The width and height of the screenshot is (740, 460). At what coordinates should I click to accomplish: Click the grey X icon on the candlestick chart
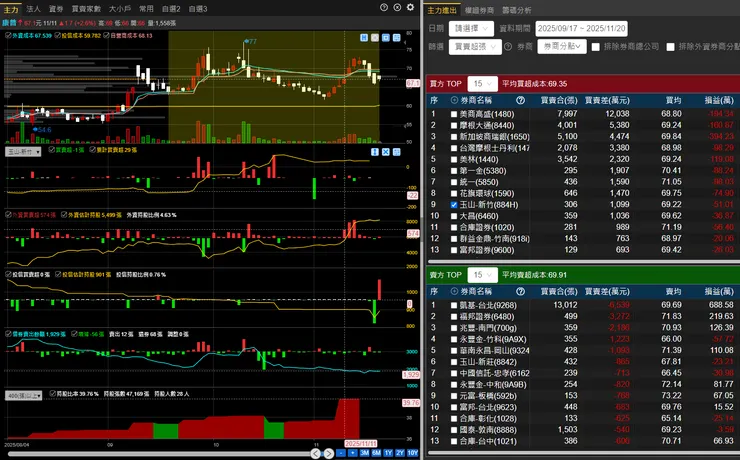click(x=375, y=38)
